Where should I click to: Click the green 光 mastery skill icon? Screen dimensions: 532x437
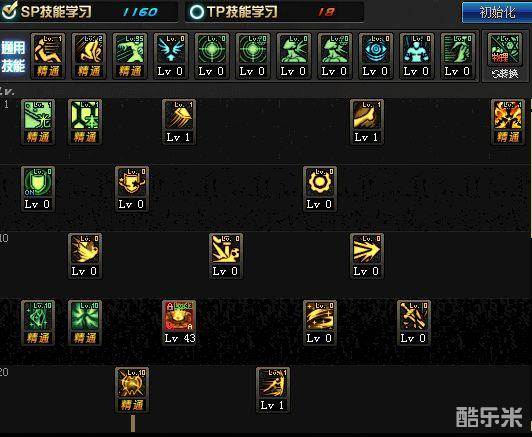click(x=38, y=122)
